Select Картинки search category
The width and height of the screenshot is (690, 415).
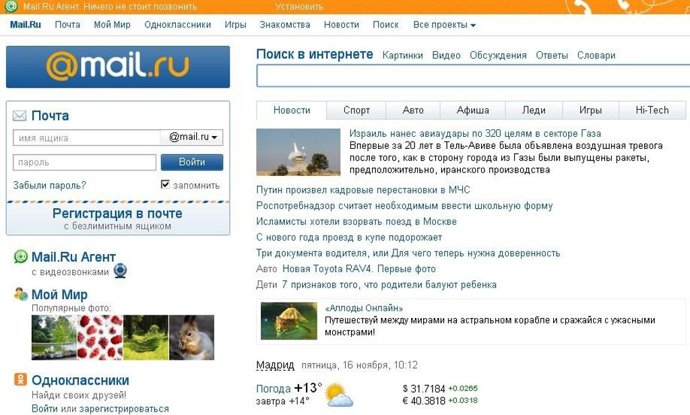[x=403, y=55]
